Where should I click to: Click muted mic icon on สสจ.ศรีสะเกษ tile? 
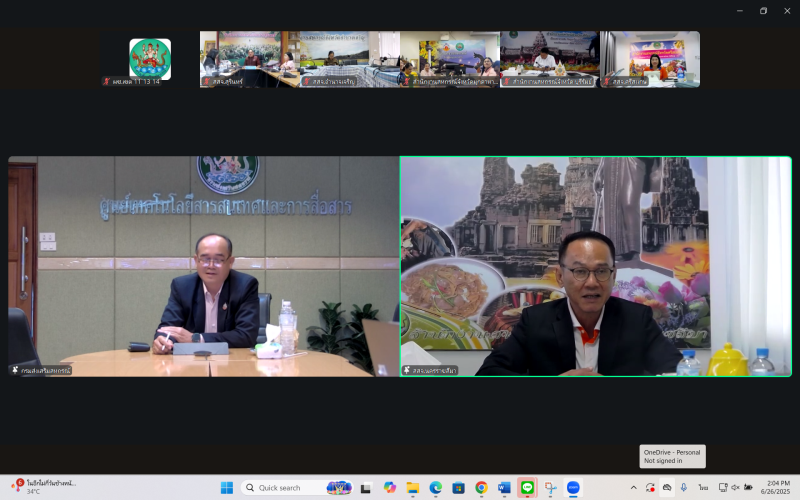pyautogui.click(x=607, y=82)
